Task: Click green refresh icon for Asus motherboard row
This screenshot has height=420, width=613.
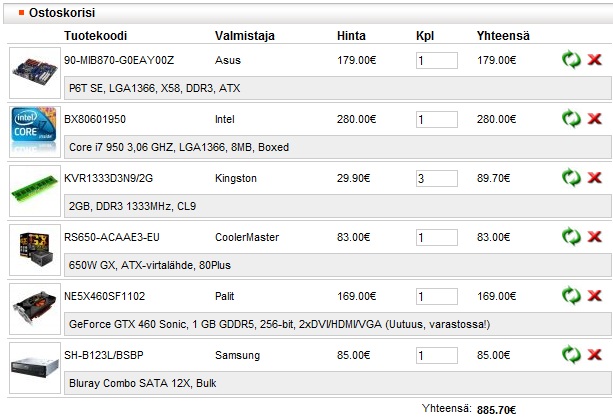Action: (571, 60)
